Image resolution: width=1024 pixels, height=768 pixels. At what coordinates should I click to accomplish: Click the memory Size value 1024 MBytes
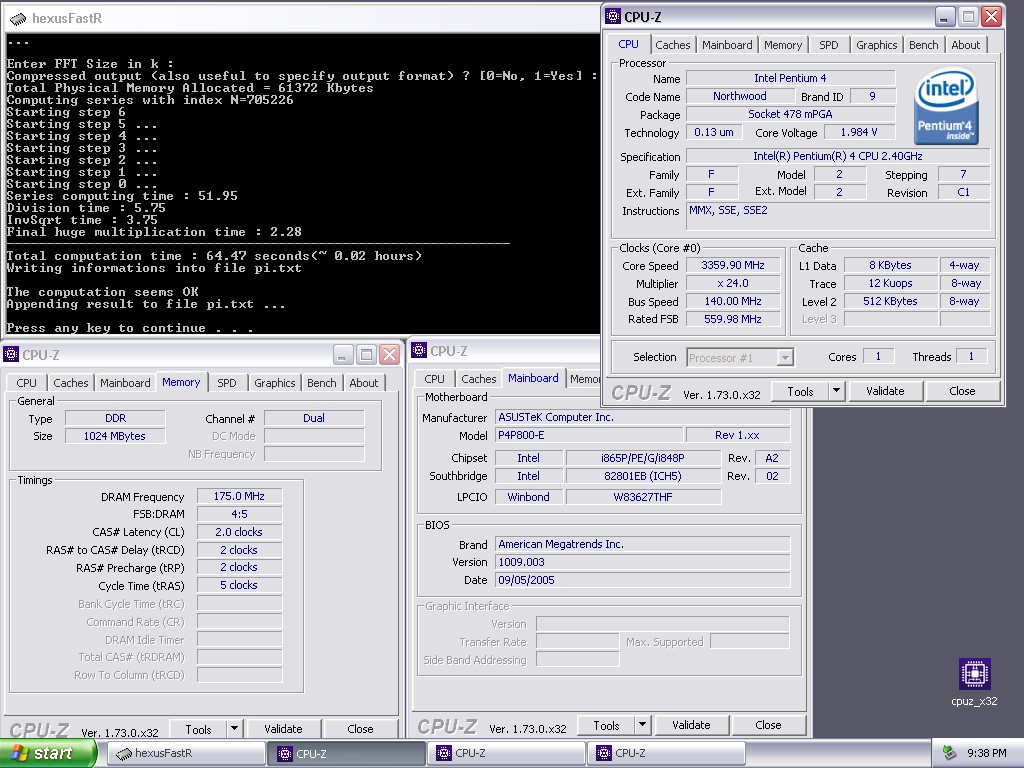tap(115, 436)
